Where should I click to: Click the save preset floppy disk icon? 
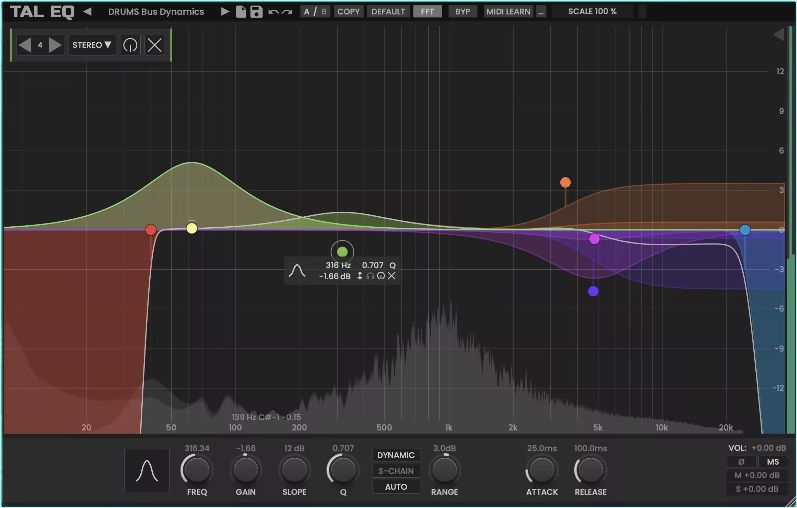coord(256,12)
